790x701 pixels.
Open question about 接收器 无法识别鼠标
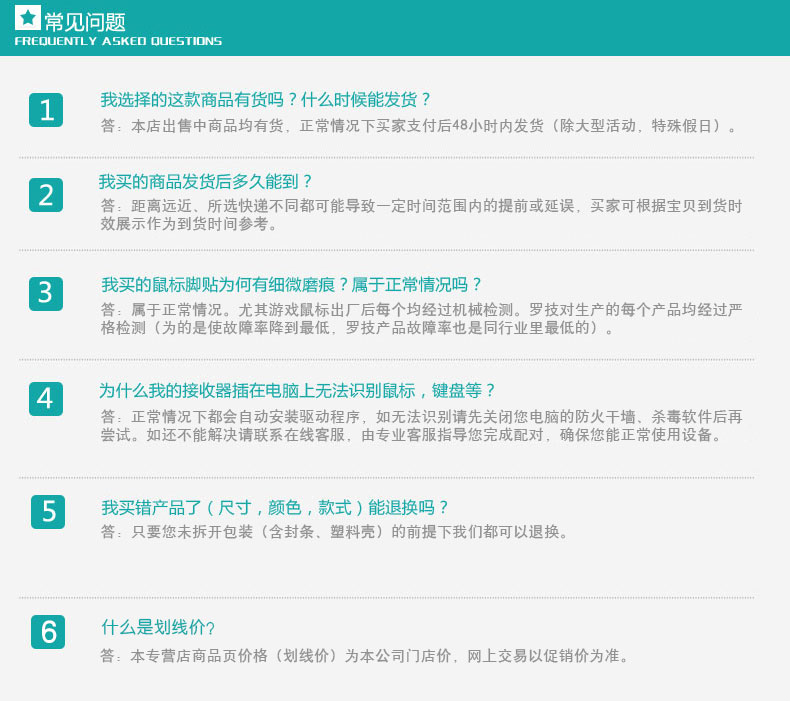click(x=297, y=391)
